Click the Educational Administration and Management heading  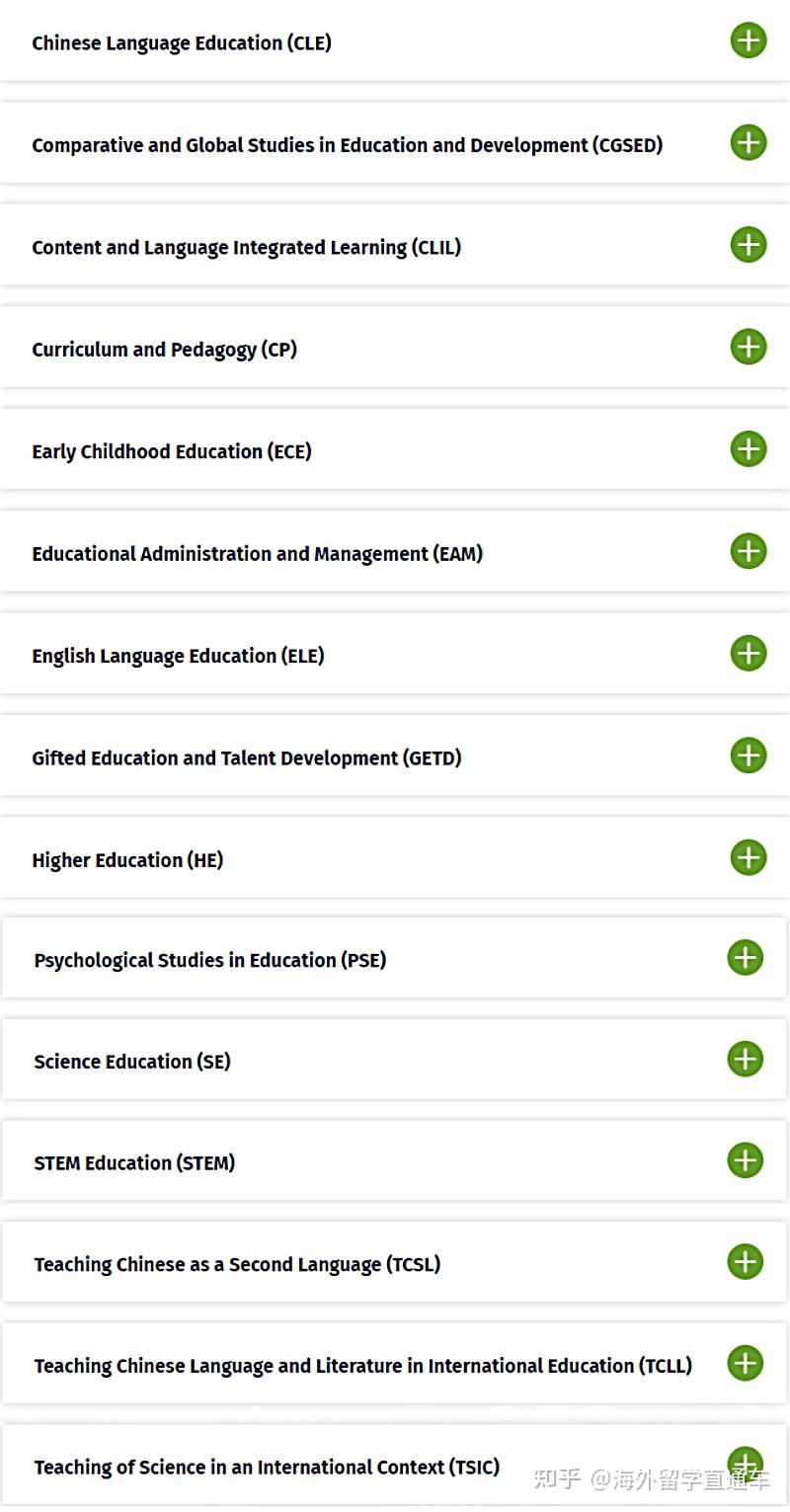tap(257, 554)
